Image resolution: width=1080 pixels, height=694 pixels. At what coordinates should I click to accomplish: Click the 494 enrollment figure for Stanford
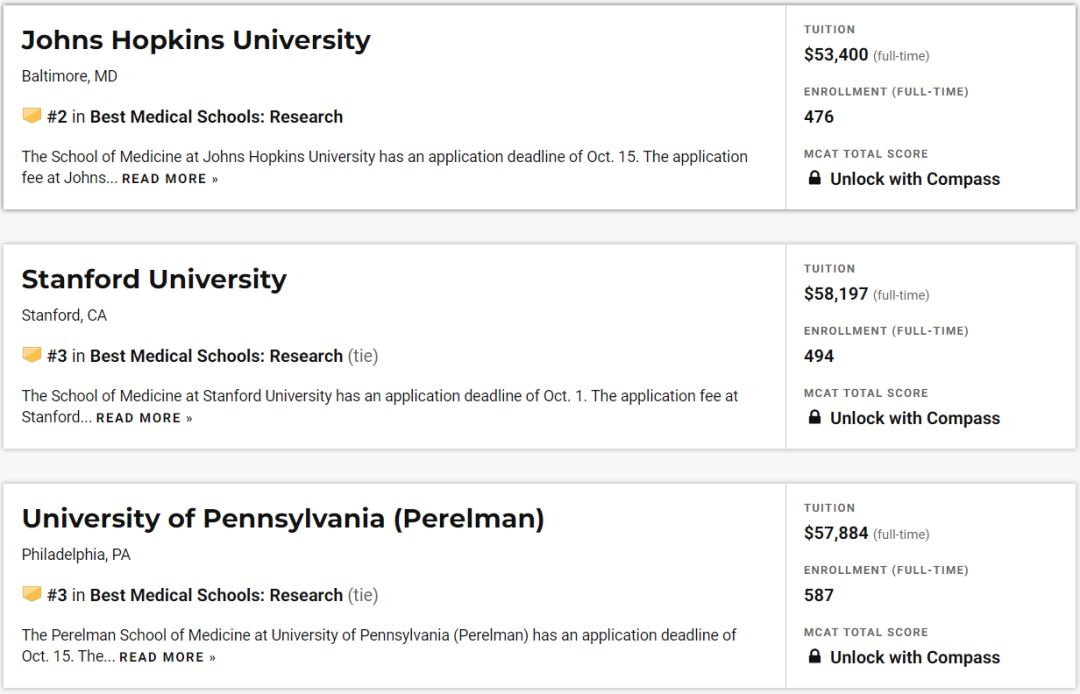(819, 356)
